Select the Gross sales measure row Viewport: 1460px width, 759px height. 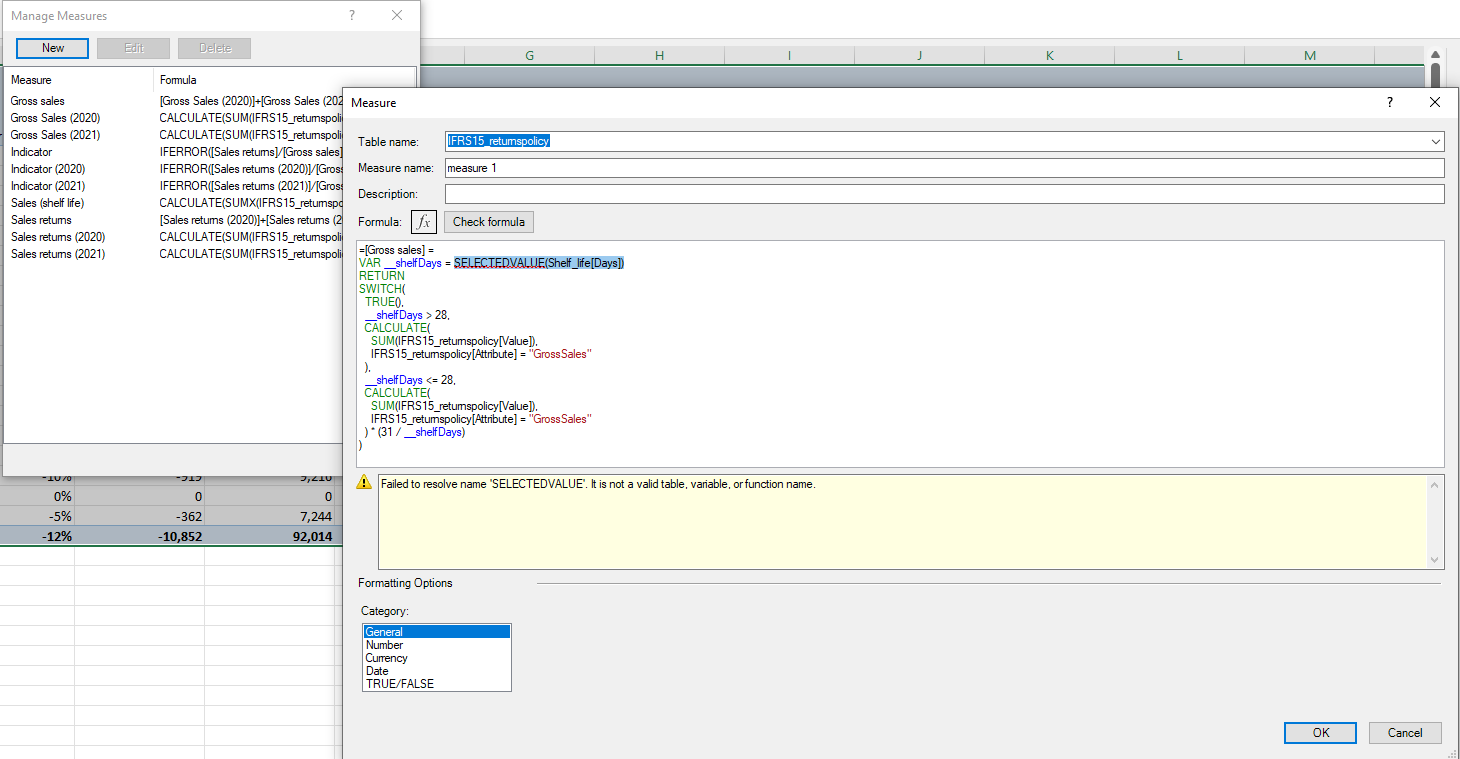point(174,101)
